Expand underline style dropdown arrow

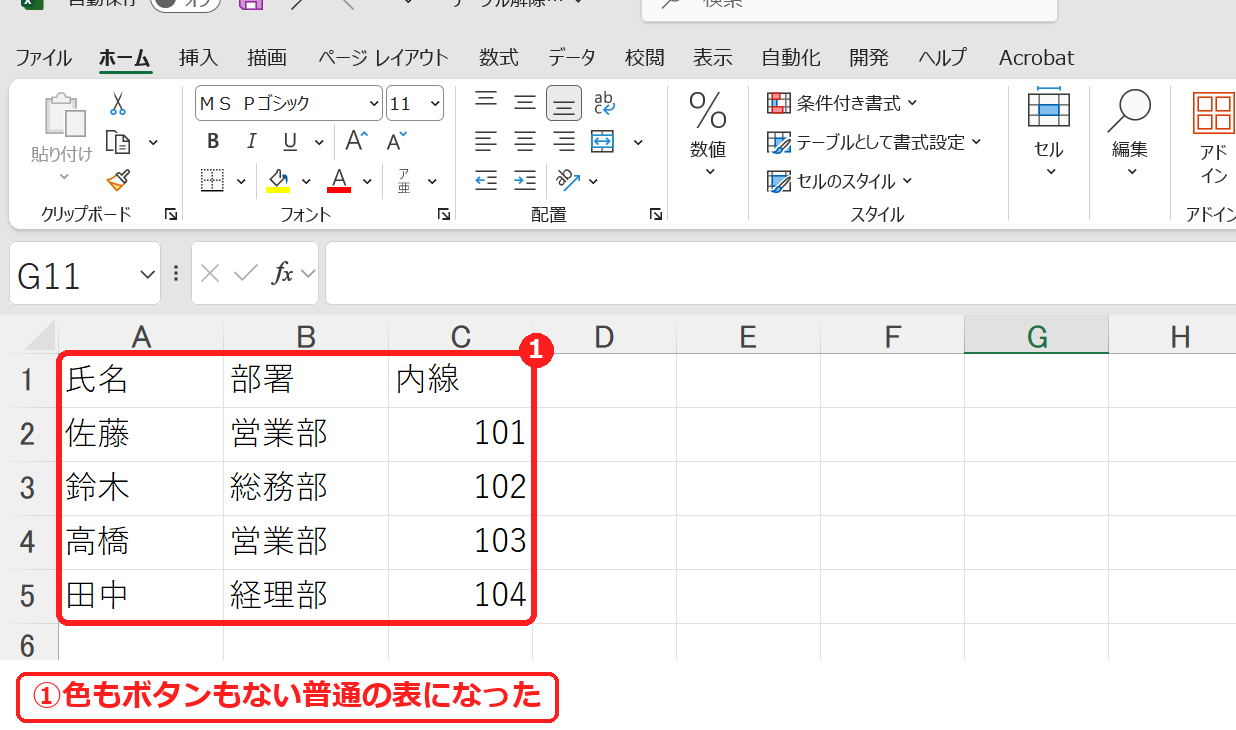[x=318, y=142]
